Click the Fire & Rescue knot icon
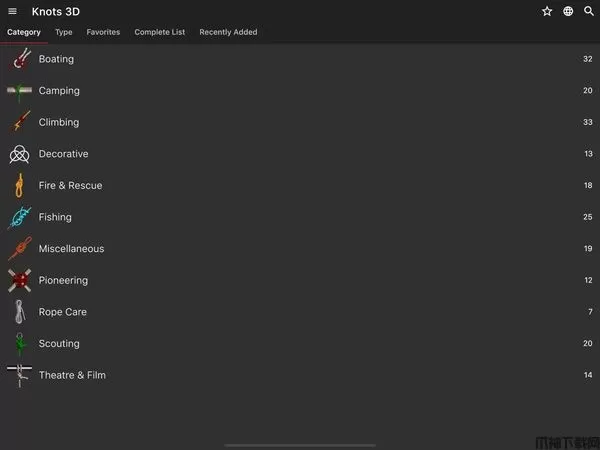The image size is (600, 450). (x=19, y=186)
